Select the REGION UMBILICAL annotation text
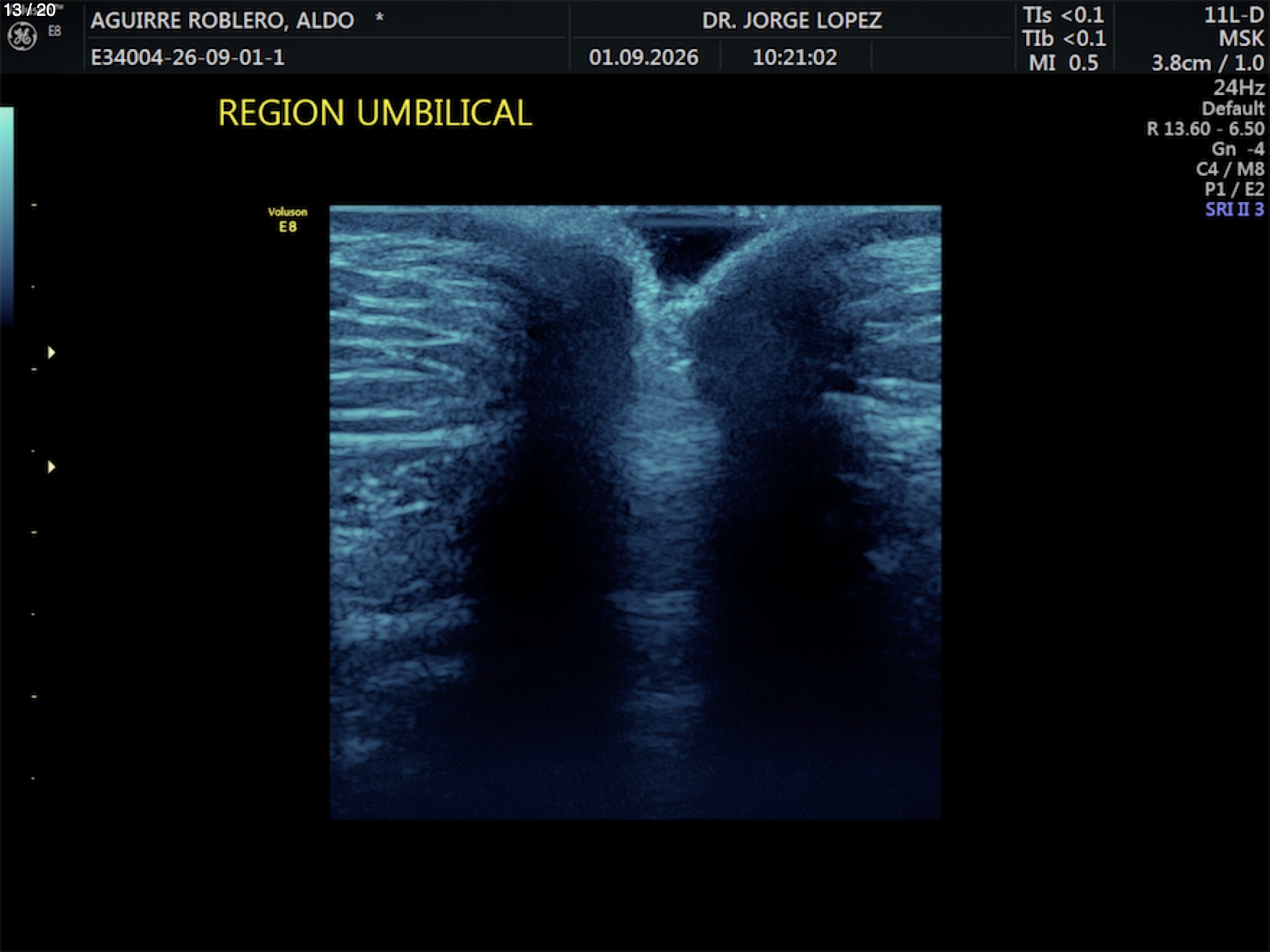The image size is (1270, 952). click(375, 113)
